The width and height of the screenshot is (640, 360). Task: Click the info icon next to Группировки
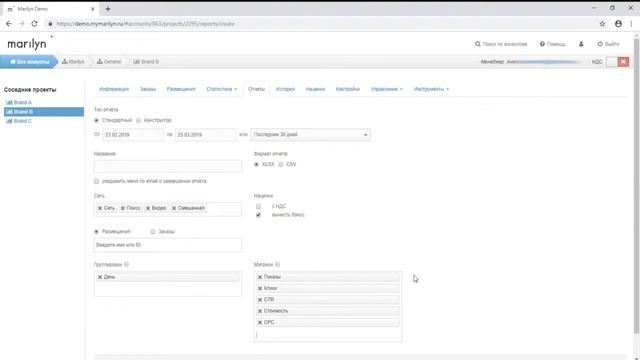tap(127, 264)
